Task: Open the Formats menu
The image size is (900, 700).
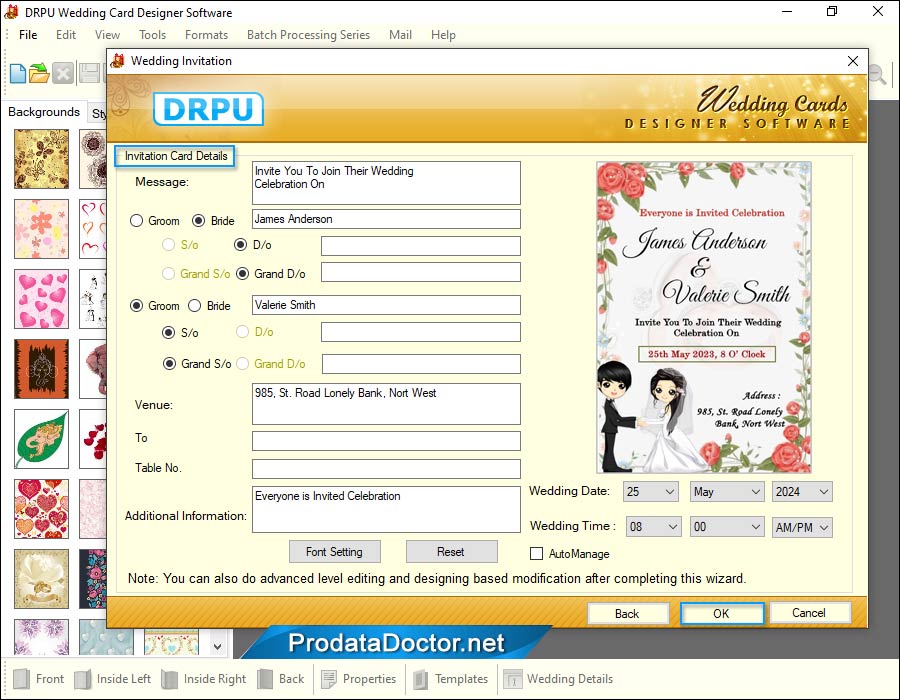Action: [x=207, y=35]
